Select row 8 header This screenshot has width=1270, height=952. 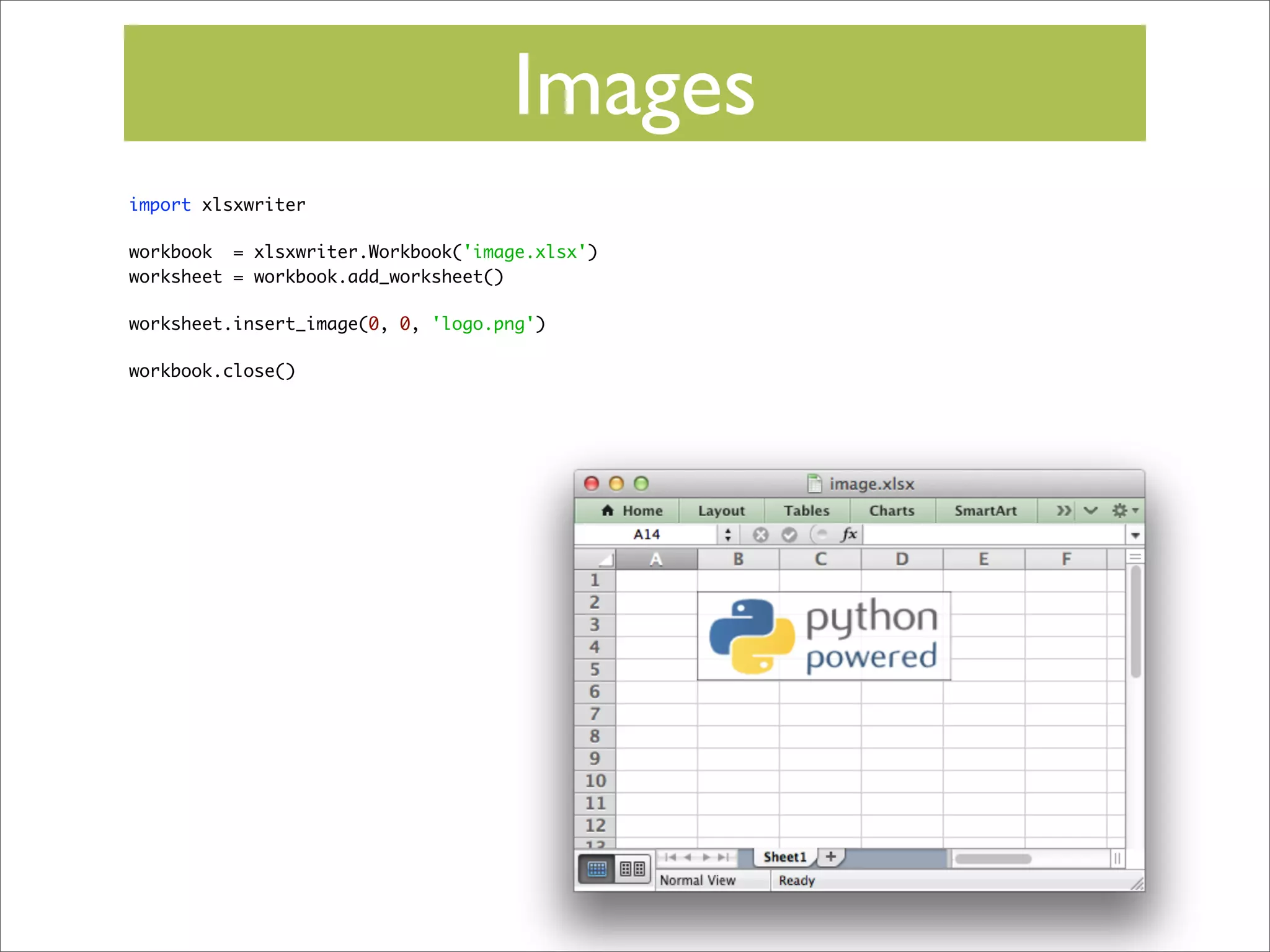click(595, 736)
